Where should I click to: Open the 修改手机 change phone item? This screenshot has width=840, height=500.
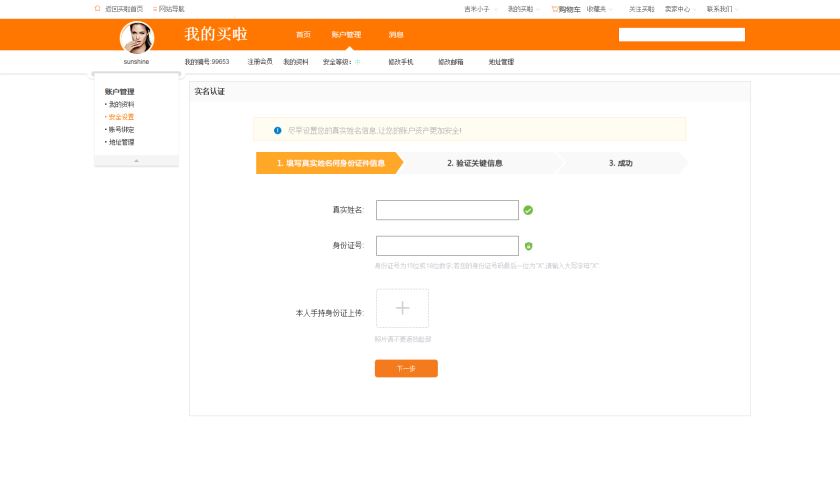tap(401, 62)
